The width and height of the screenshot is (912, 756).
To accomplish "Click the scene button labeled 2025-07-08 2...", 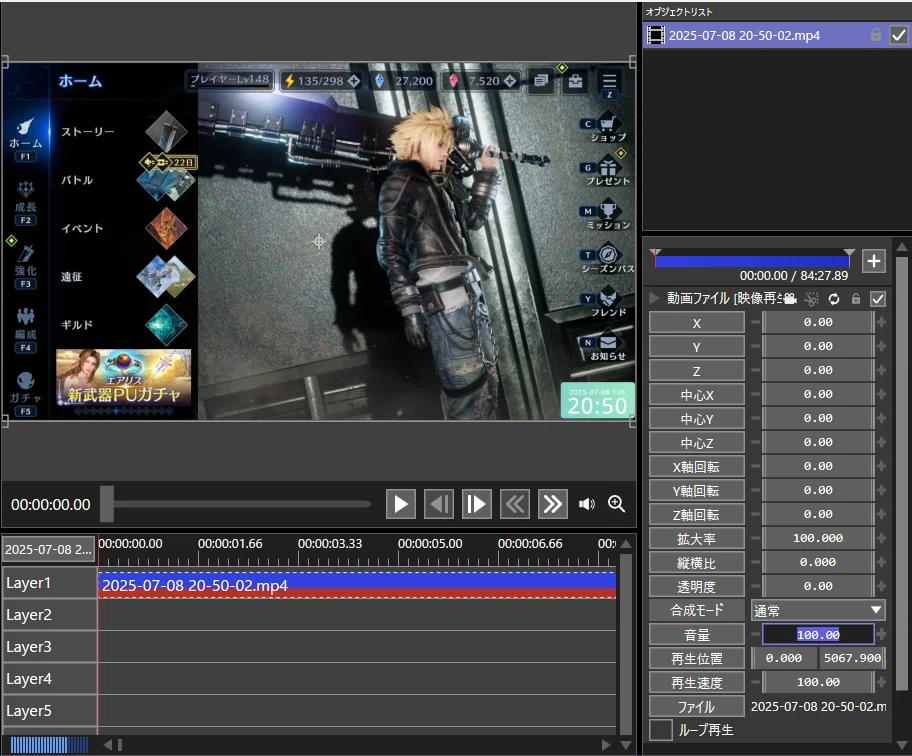I will click(48, 550).
